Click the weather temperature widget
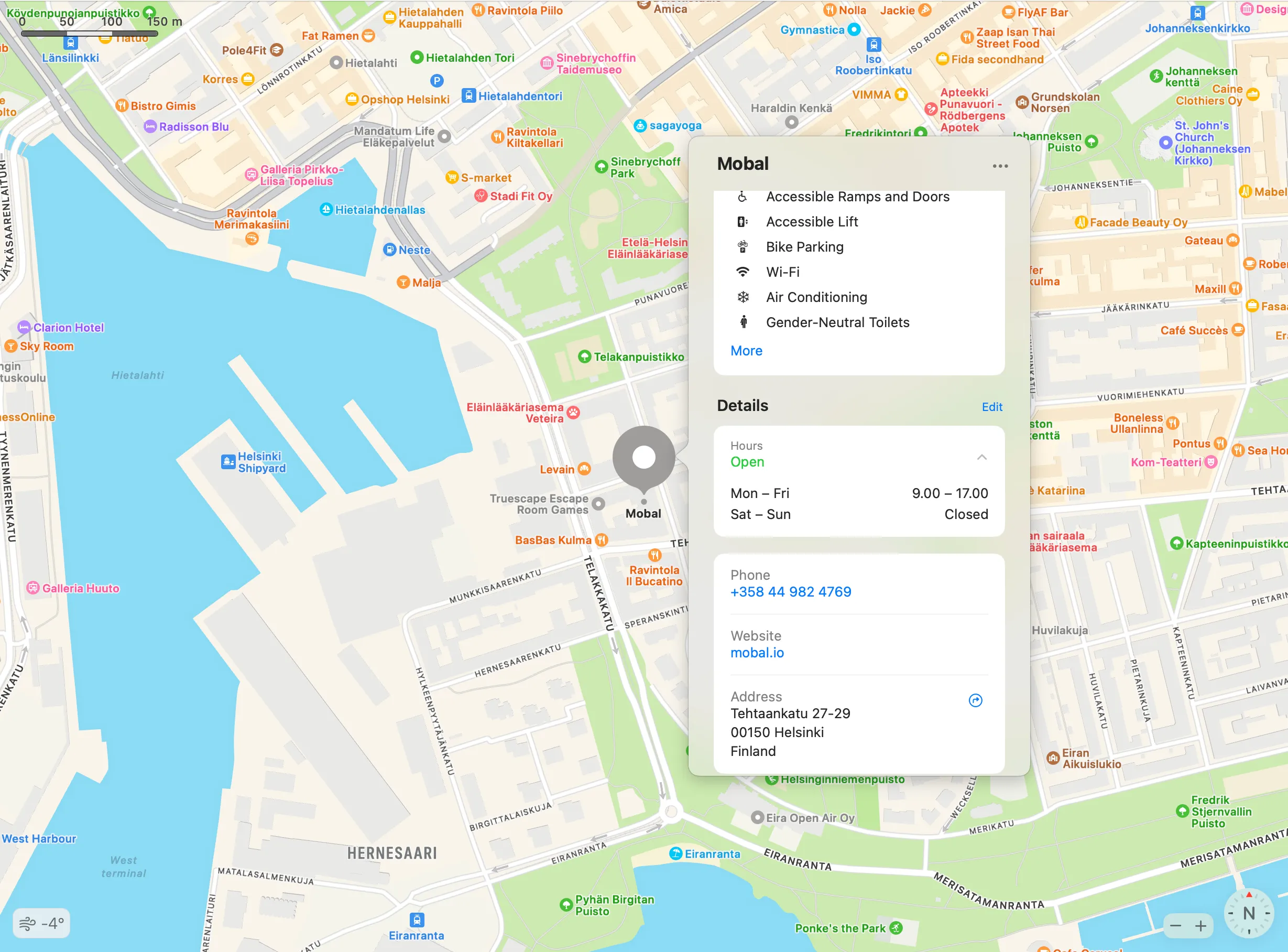This screenshot has width=1288, height=952. 41,924
